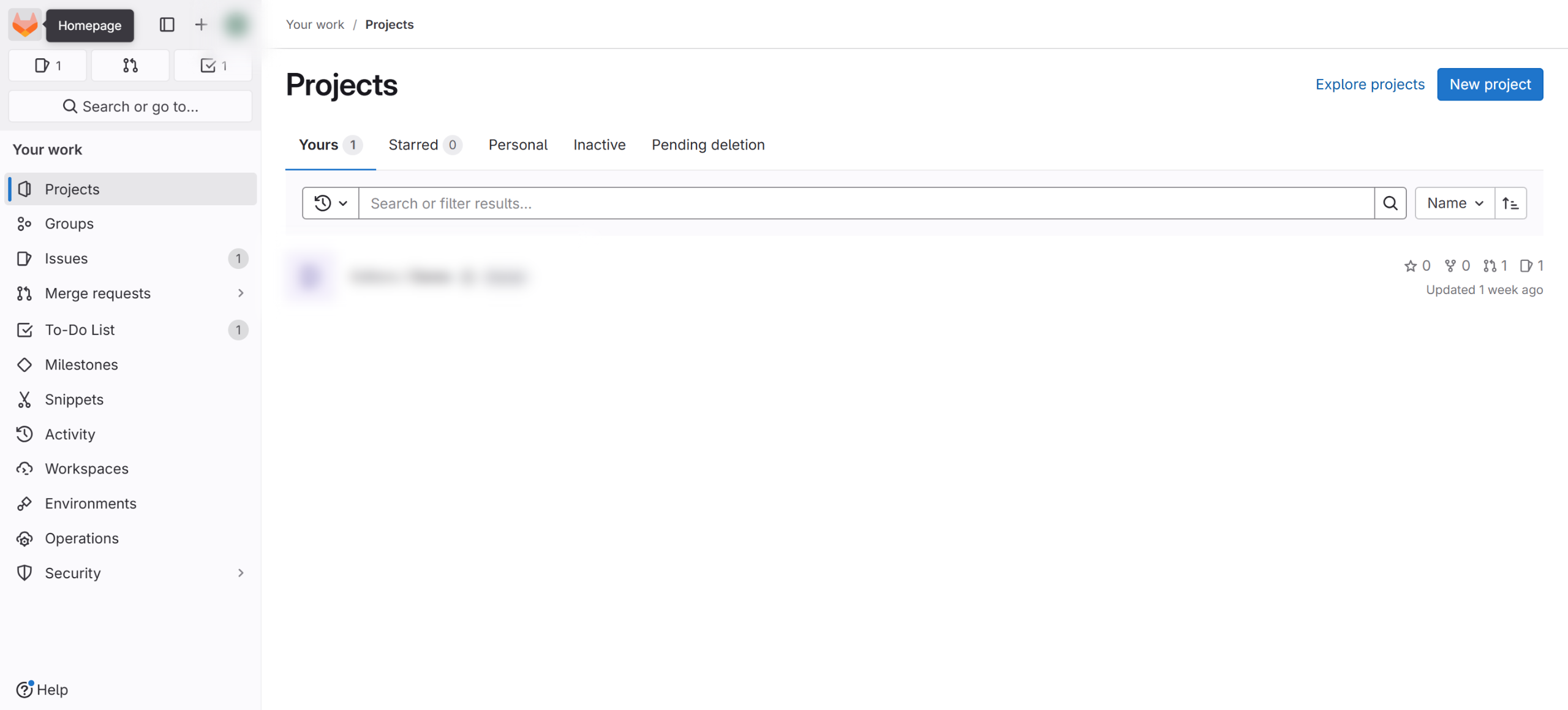
Task: Click the GitLab fox homepage logo
Action: [x=24, y=25]
